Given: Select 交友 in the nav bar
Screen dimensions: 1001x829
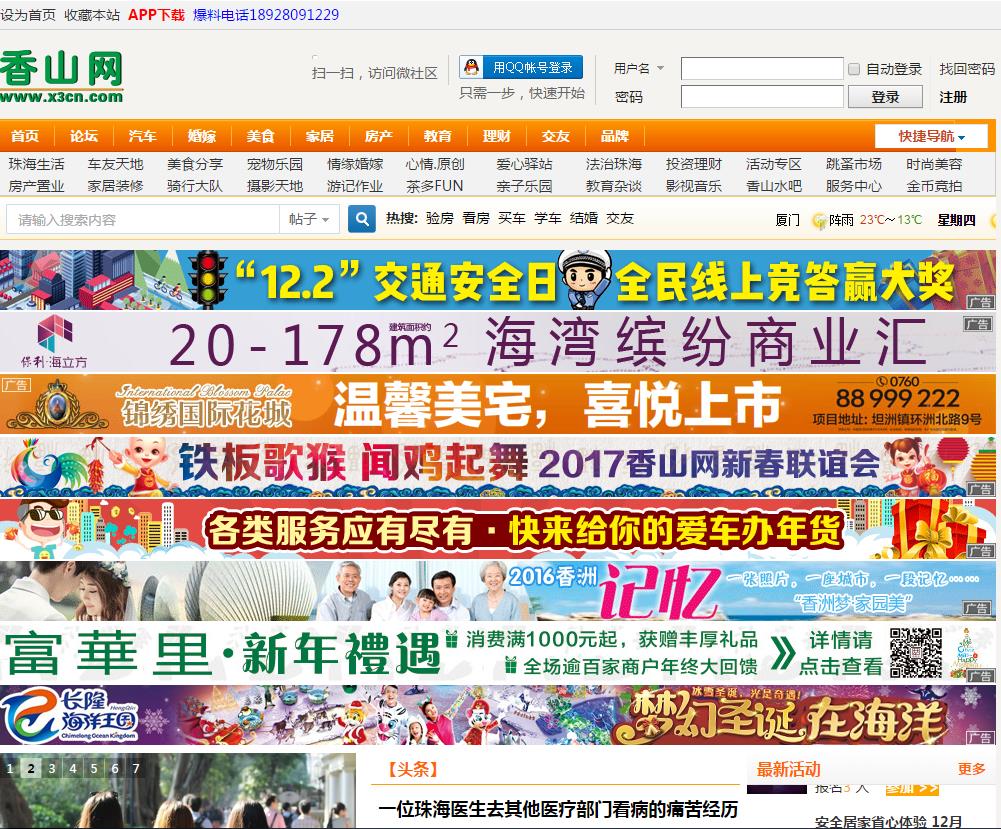Looking at the screenshot, I should pyautogui.click(x=555, y=136).
